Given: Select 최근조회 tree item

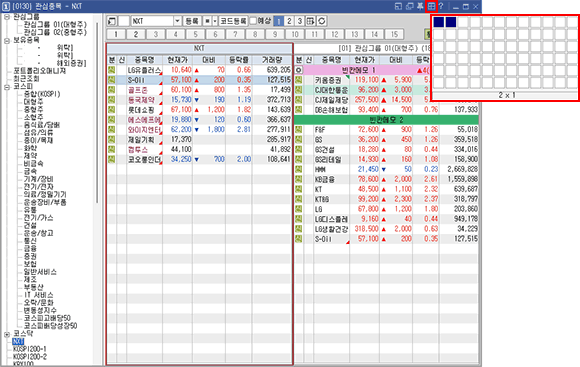Looking at the screenshot, I should point(26,78).
